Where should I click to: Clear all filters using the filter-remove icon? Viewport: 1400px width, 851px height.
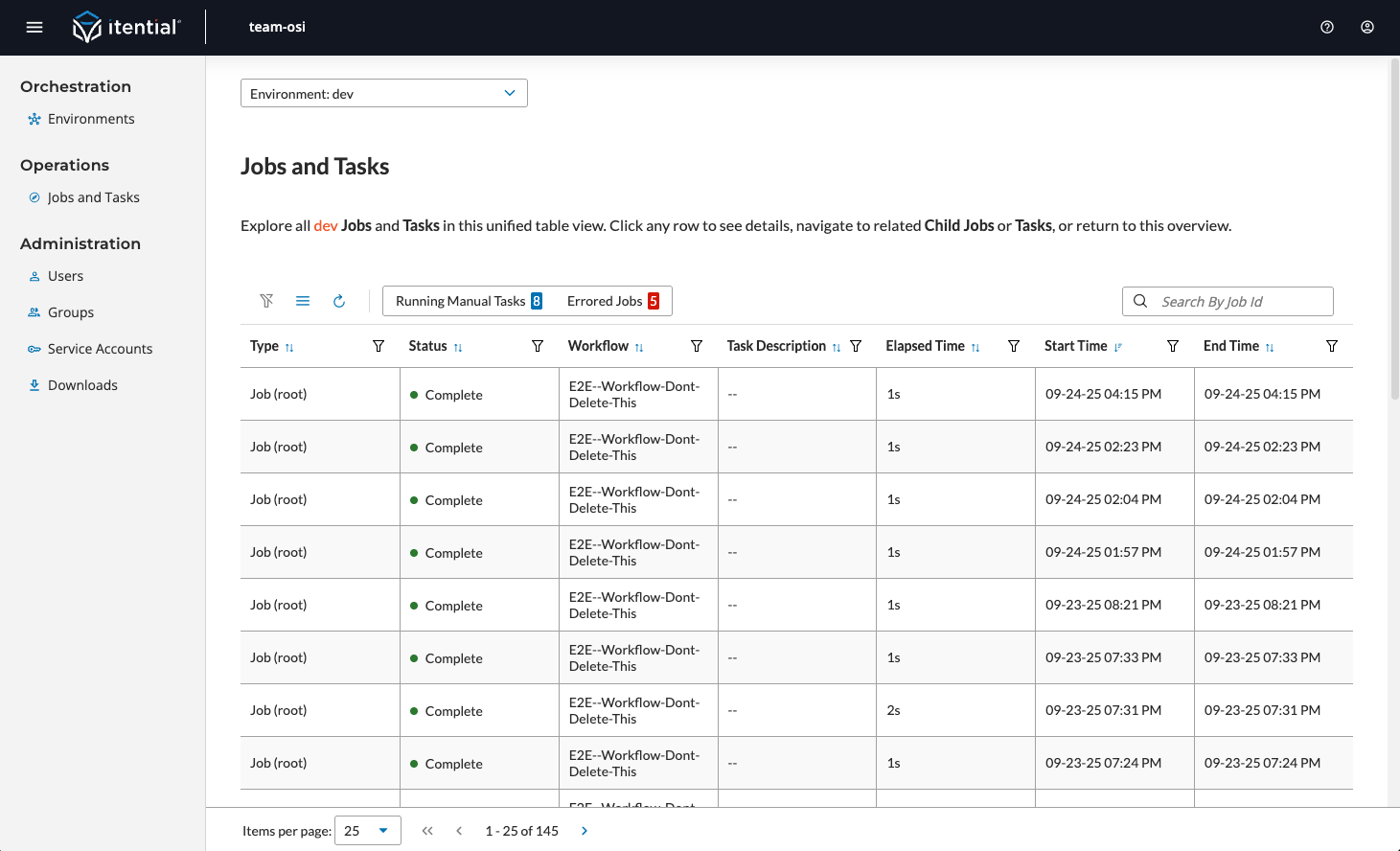pyautogui.click(x=266, y=301)
